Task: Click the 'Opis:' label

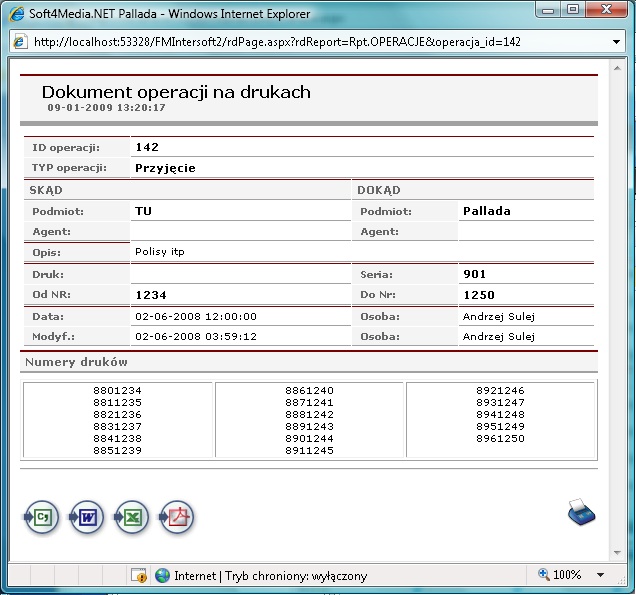Action: 47,253
